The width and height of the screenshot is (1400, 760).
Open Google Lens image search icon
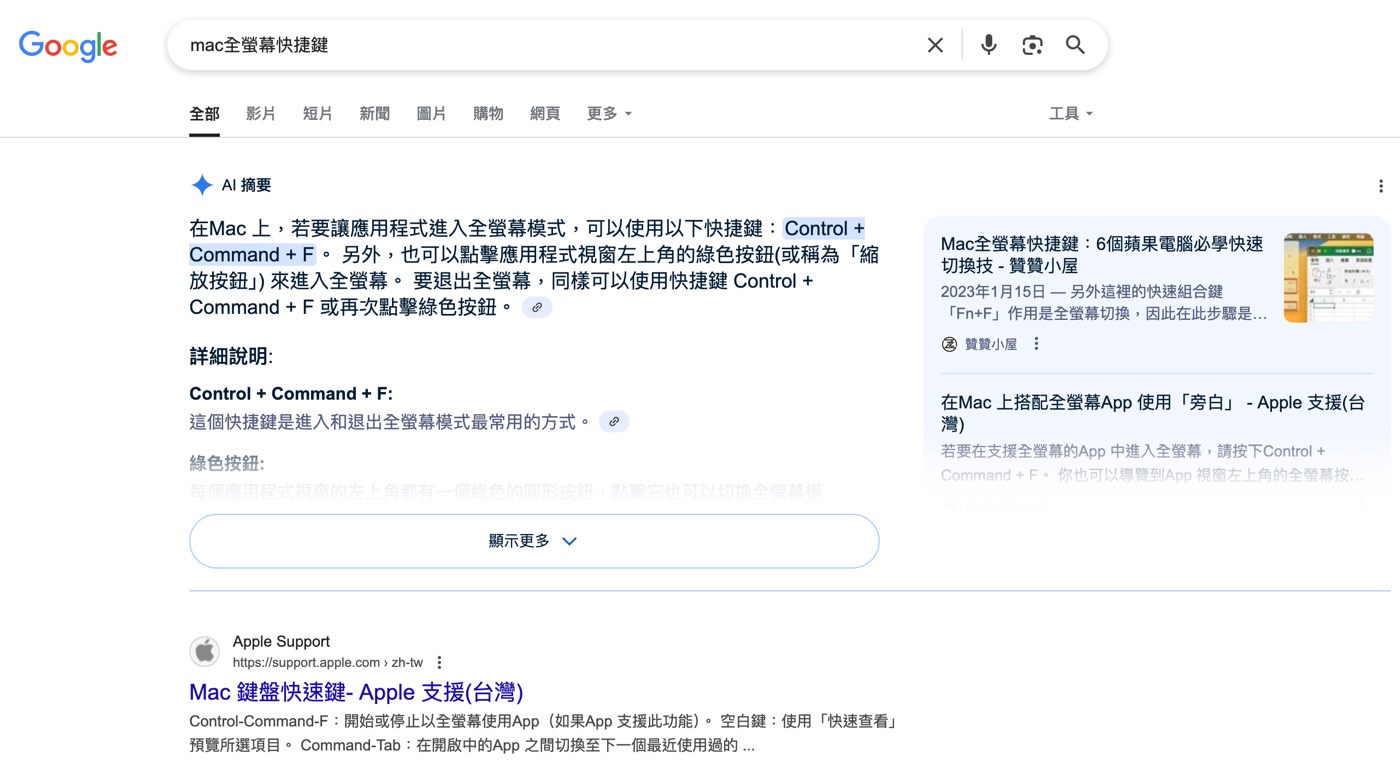coord(1032,45)
